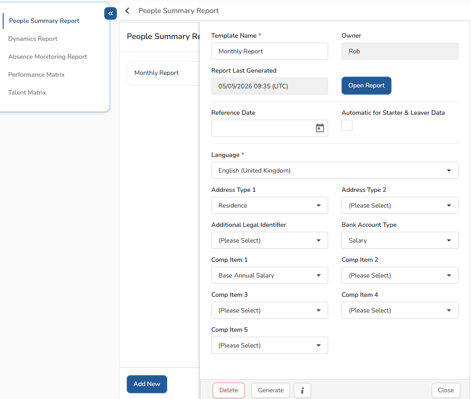
Task: Select the Monthly Report list card
Action: [163, 73]
